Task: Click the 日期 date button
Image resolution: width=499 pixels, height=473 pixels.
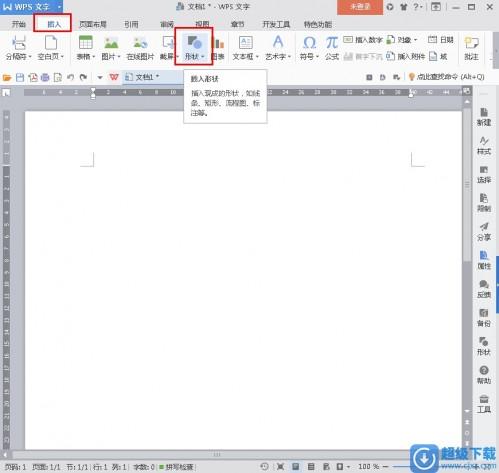Action: (441, 40)
